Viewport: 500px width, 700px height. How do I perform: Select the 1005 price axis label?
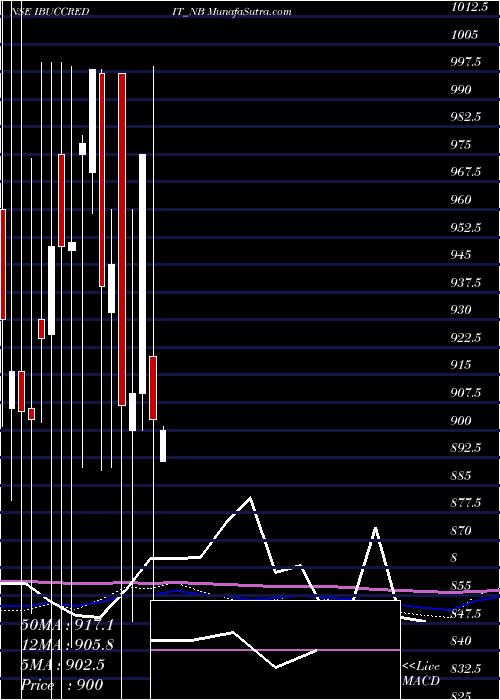pos(465,35)
